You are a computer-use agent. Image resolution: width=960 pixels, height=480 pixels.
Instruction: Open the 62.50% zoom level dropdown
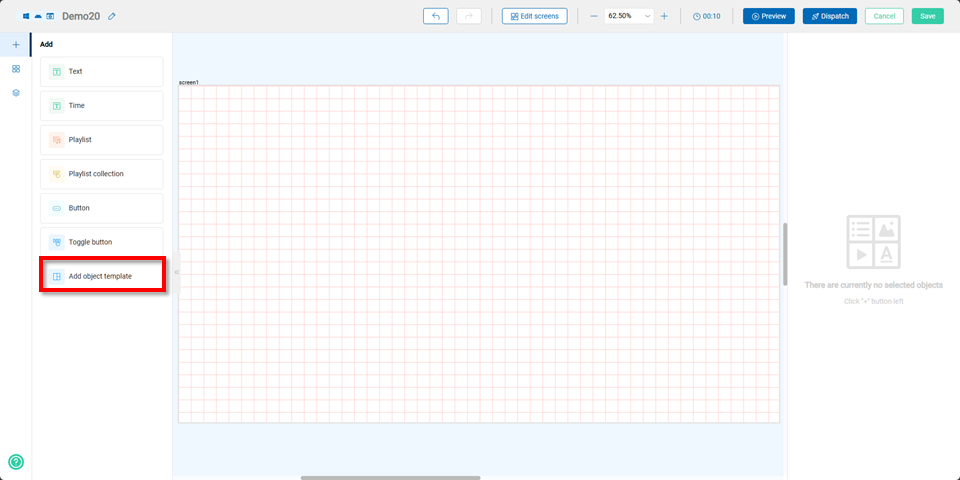629,16
